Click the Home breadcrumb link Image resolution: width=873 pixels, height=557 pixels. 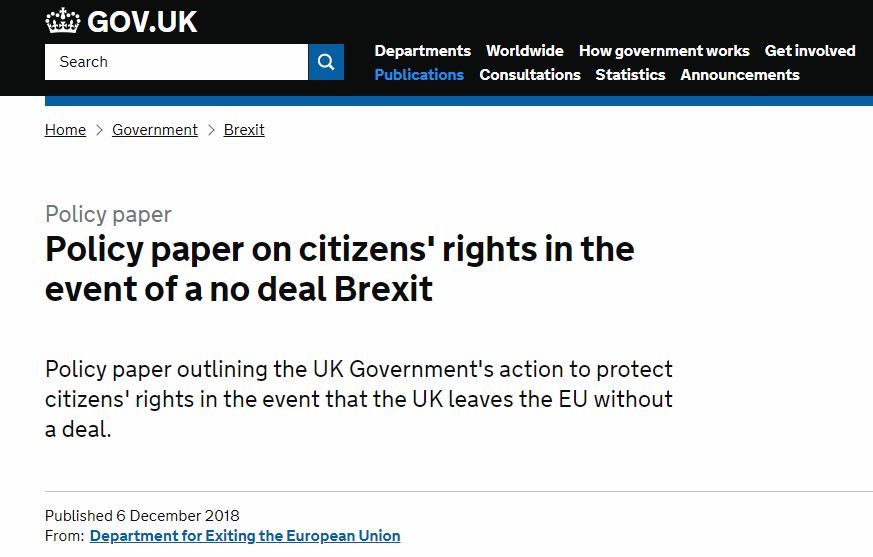click(65, 130)
